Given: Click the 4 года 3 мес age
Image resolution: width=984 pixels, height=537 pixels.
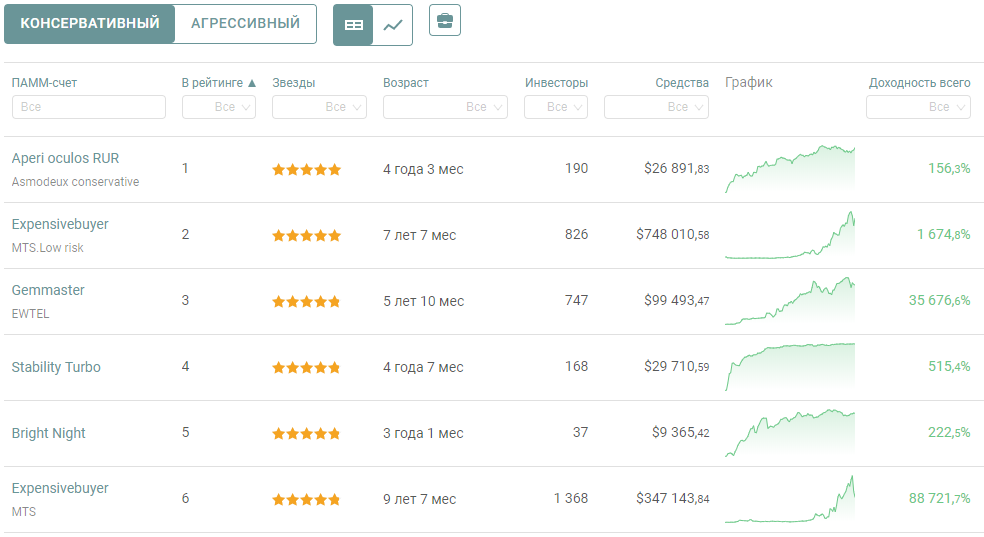Looking at the screenshot, I should tap(423, 169).
